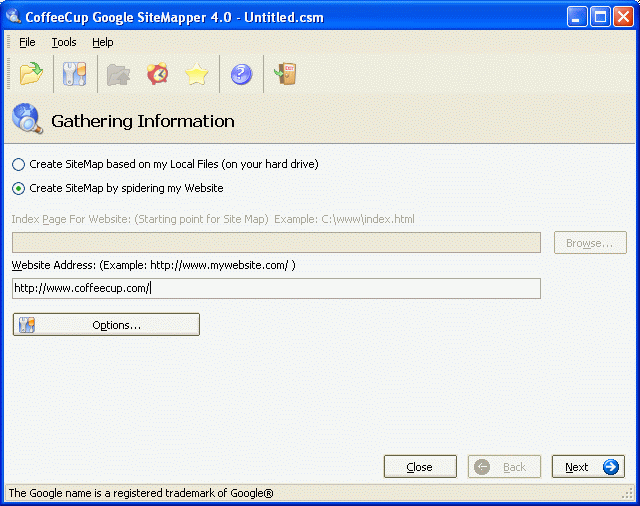640x506 pixels.
Task: Click the red alarm clock toolbar icon
Action: coord(158,74)
